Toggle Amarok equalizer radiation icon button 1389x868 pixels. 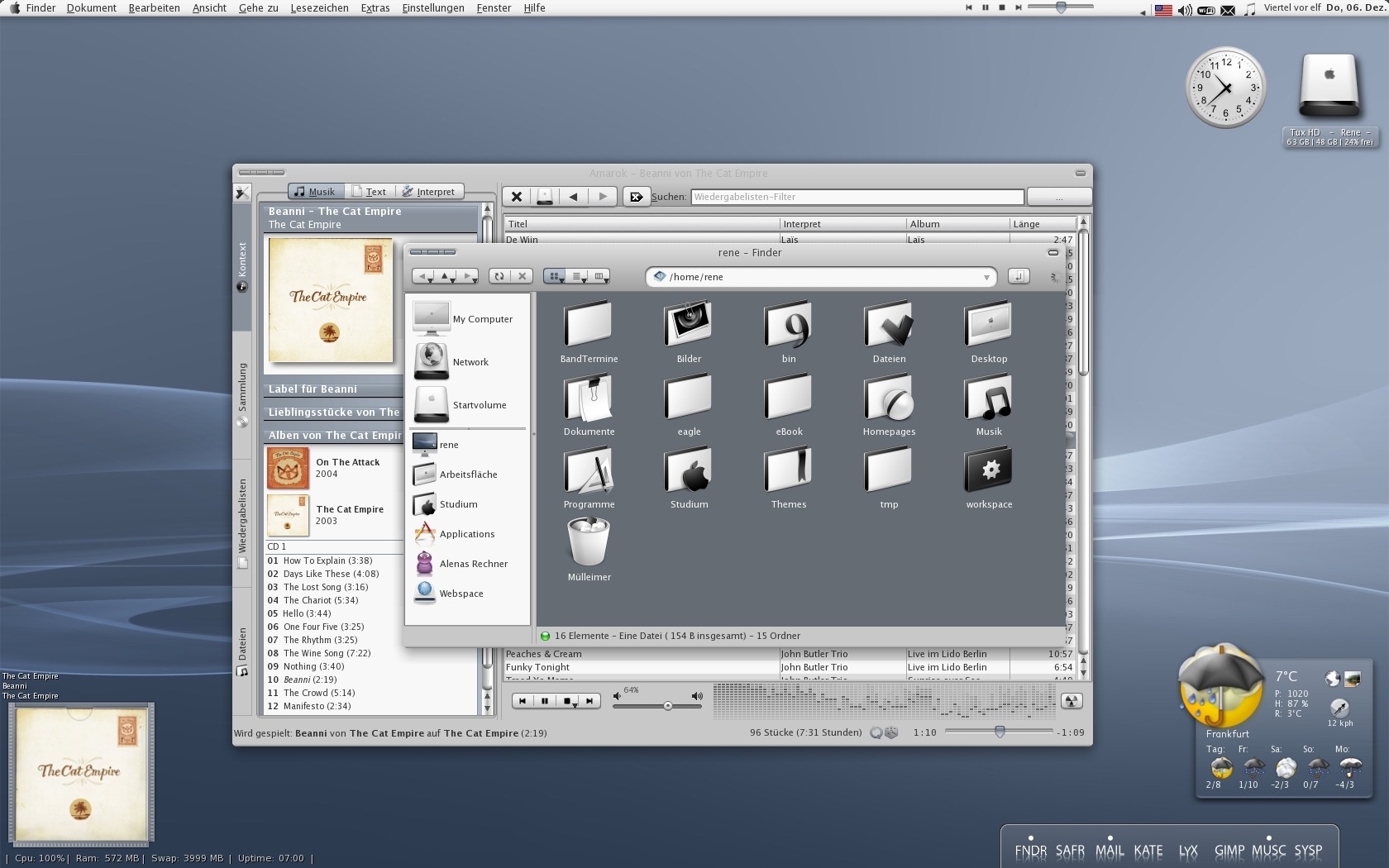coord(1072,701)
